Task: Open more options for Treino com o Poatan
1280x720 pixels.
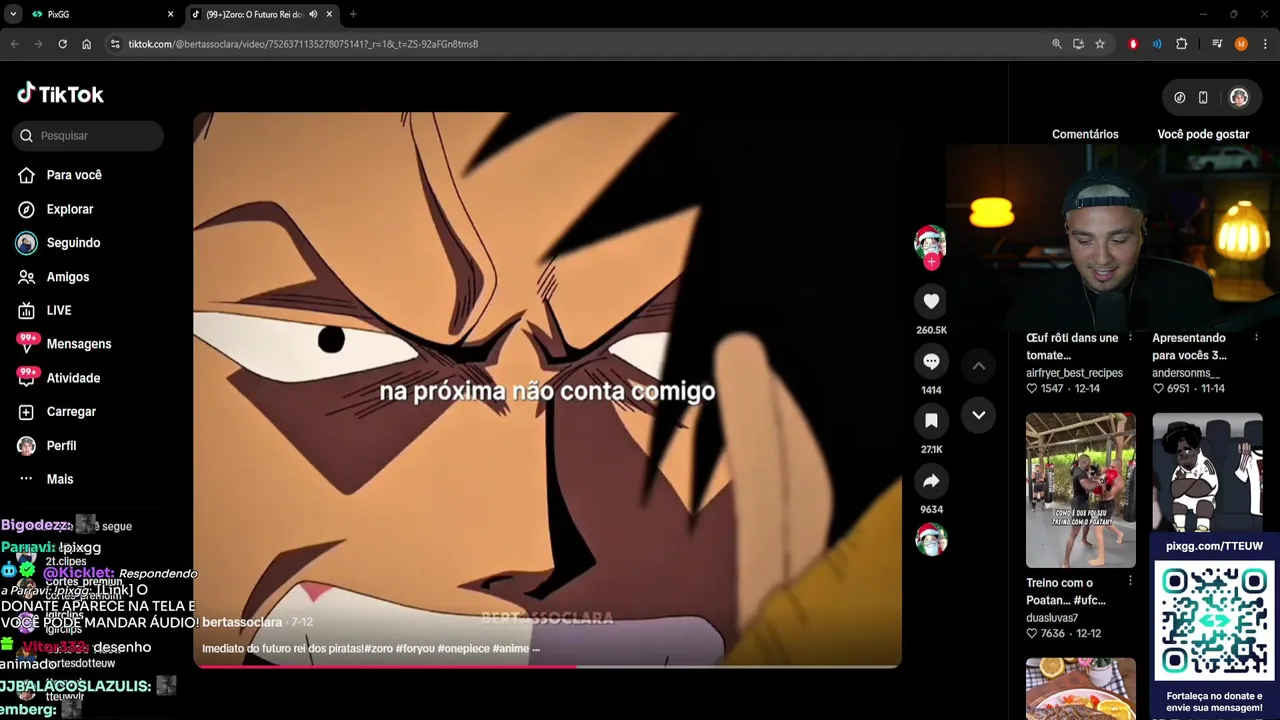Action: pyautogui.click(x=1131, y=581)
